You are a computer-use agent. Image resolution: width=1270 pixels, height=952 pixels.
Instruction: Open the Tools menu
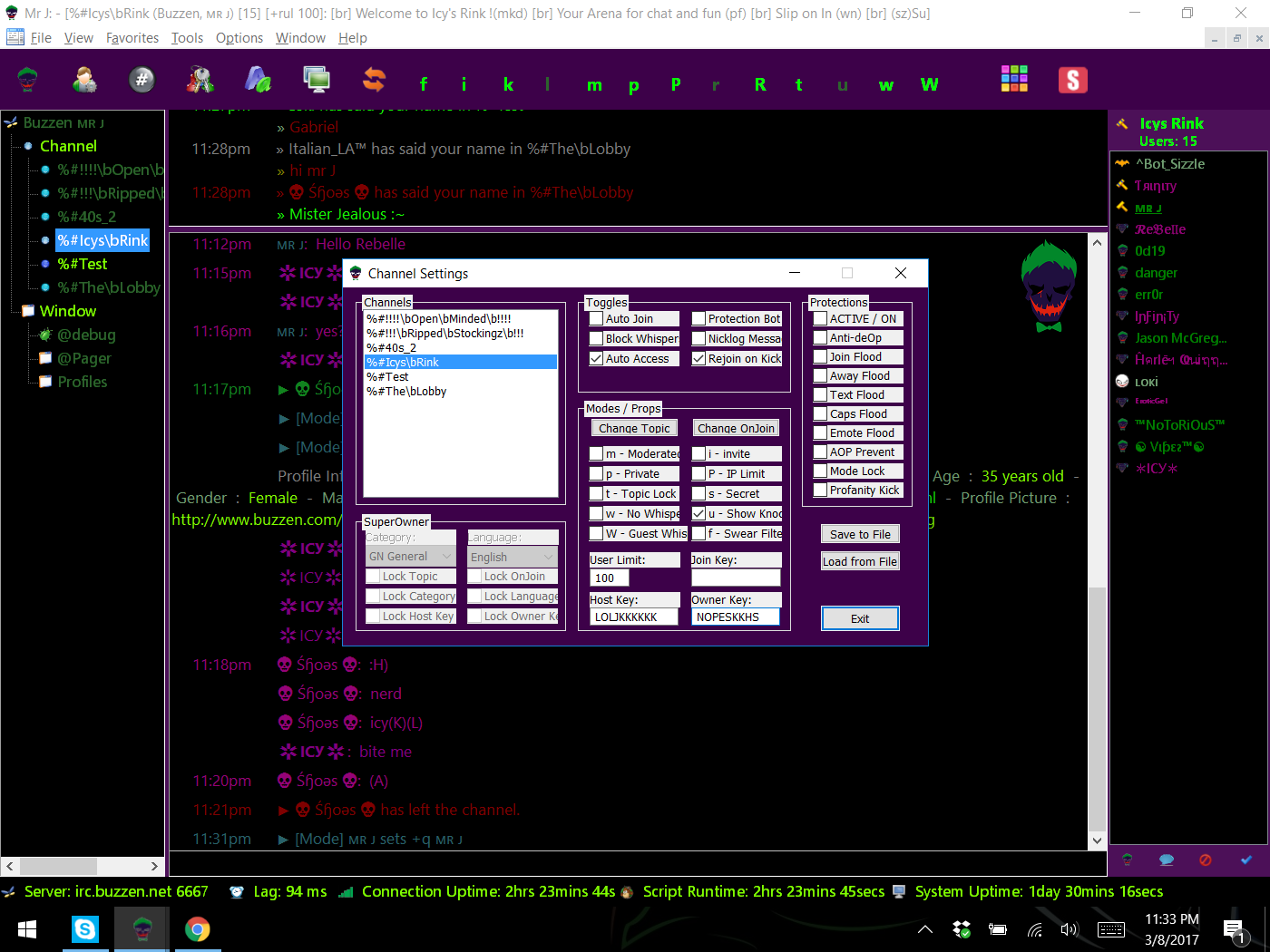click(187, 38)
